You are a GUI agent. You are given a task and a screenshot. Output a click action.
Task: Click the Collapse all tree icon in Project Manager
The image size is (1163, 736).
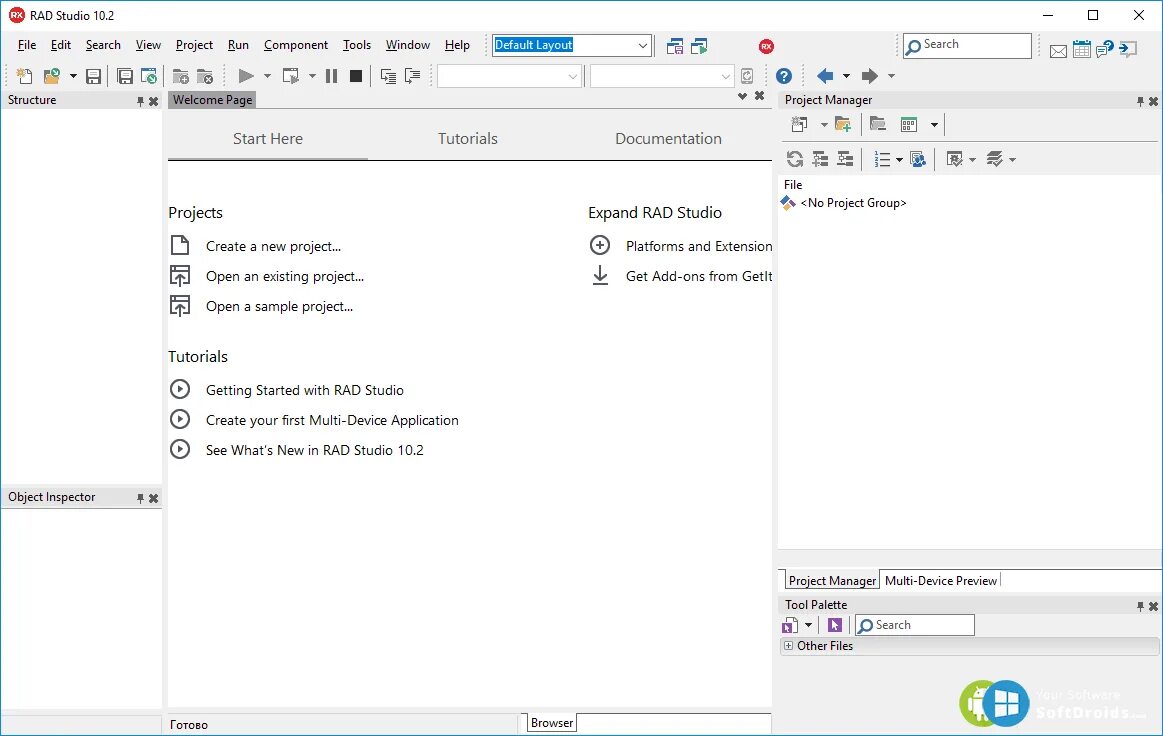tap(845, 159)
